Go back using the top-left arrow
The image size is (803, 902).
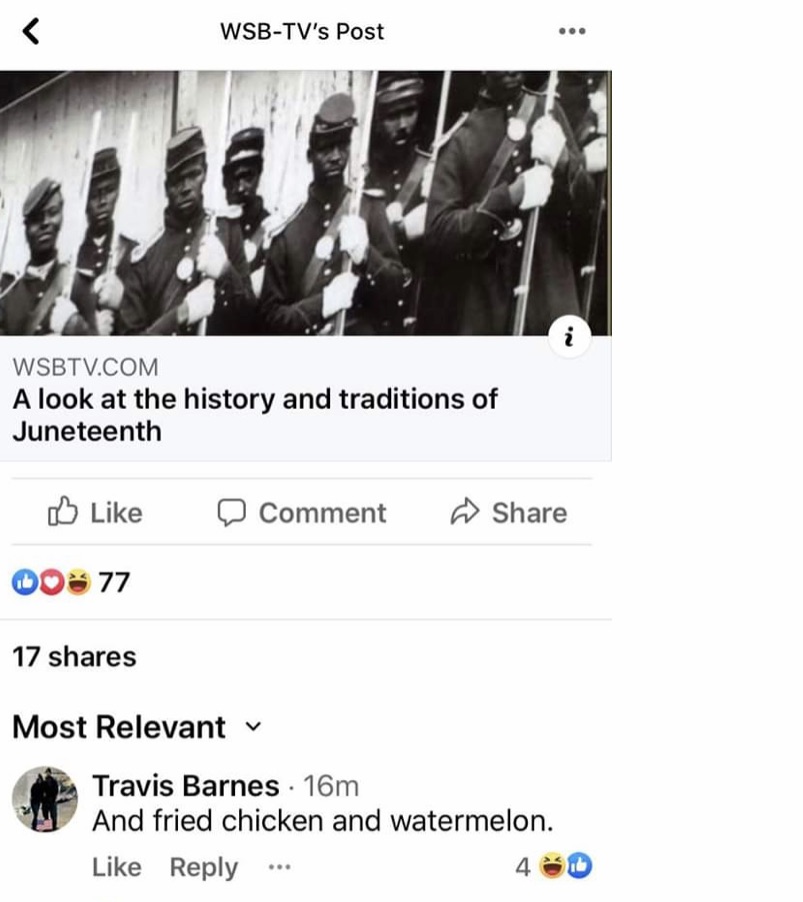[x=31, y=31]
